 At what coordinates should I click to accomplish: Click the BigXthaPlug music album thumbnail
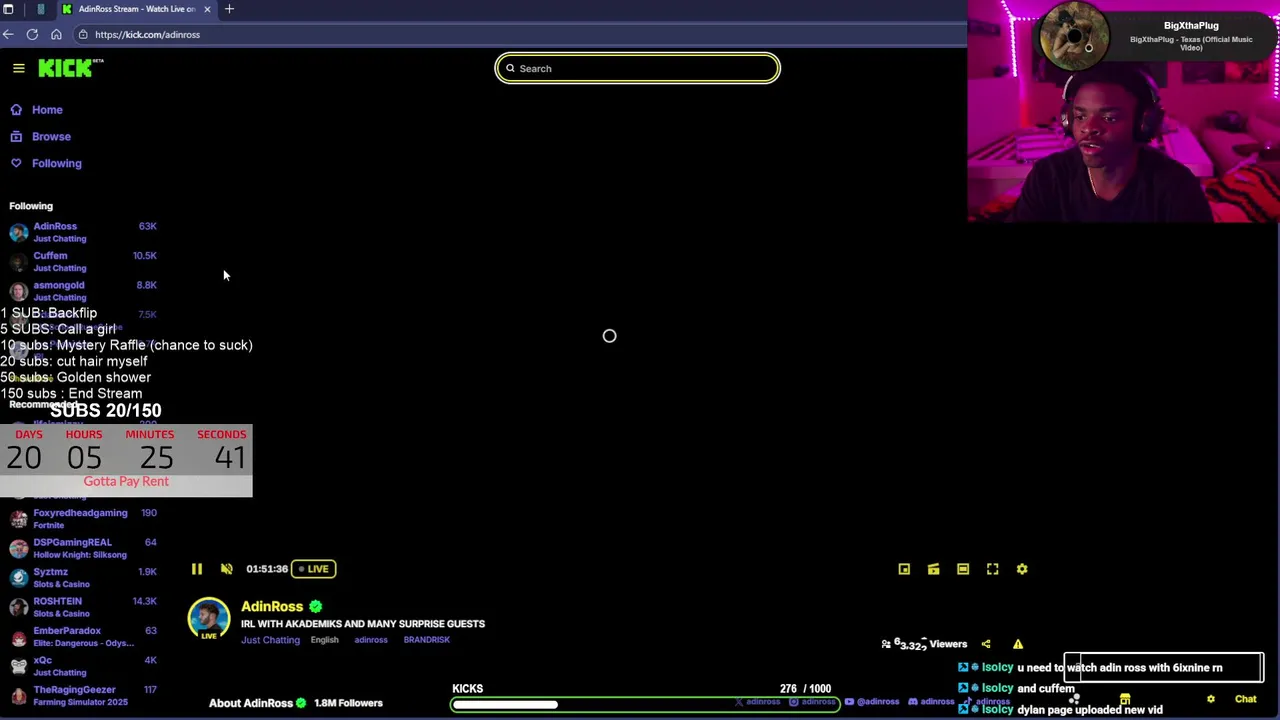pos(1074,37)
